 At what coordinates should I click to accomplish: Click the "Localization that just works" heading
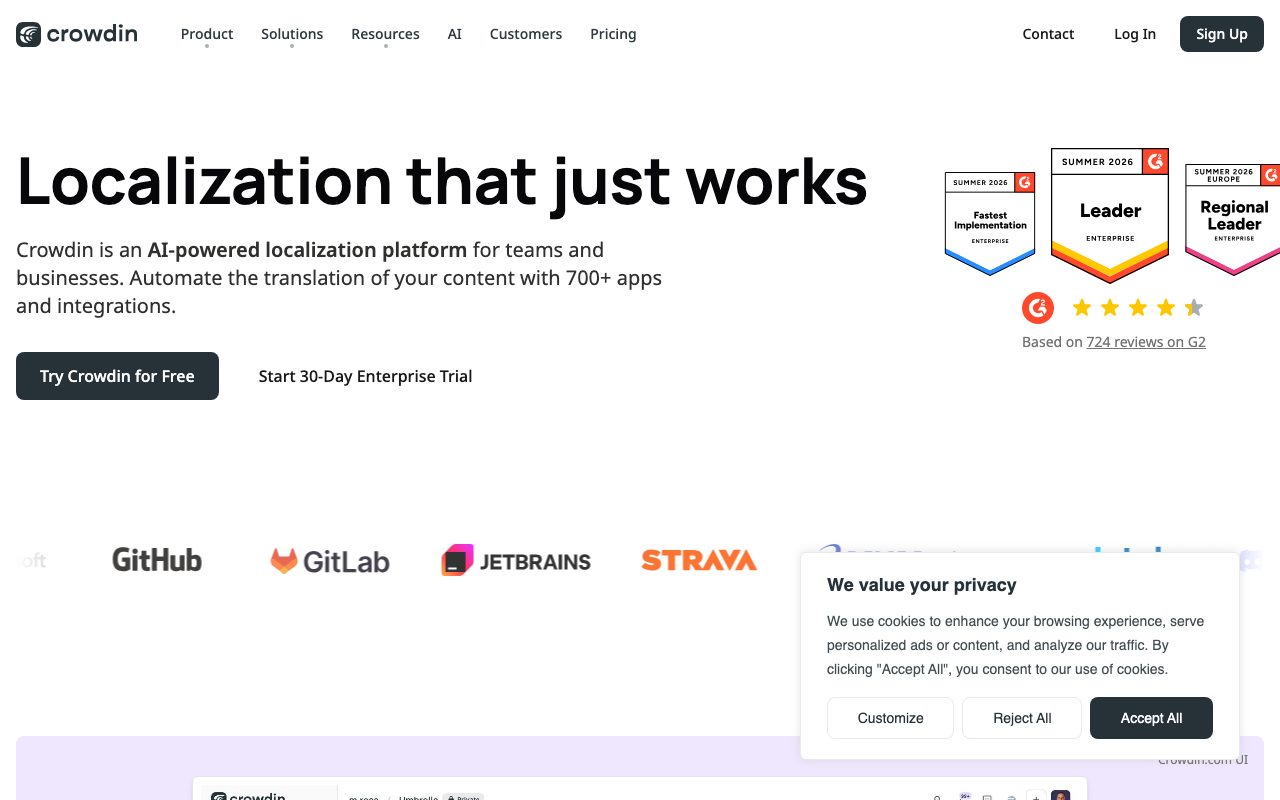pyautogui.click(x=442, y=181)
